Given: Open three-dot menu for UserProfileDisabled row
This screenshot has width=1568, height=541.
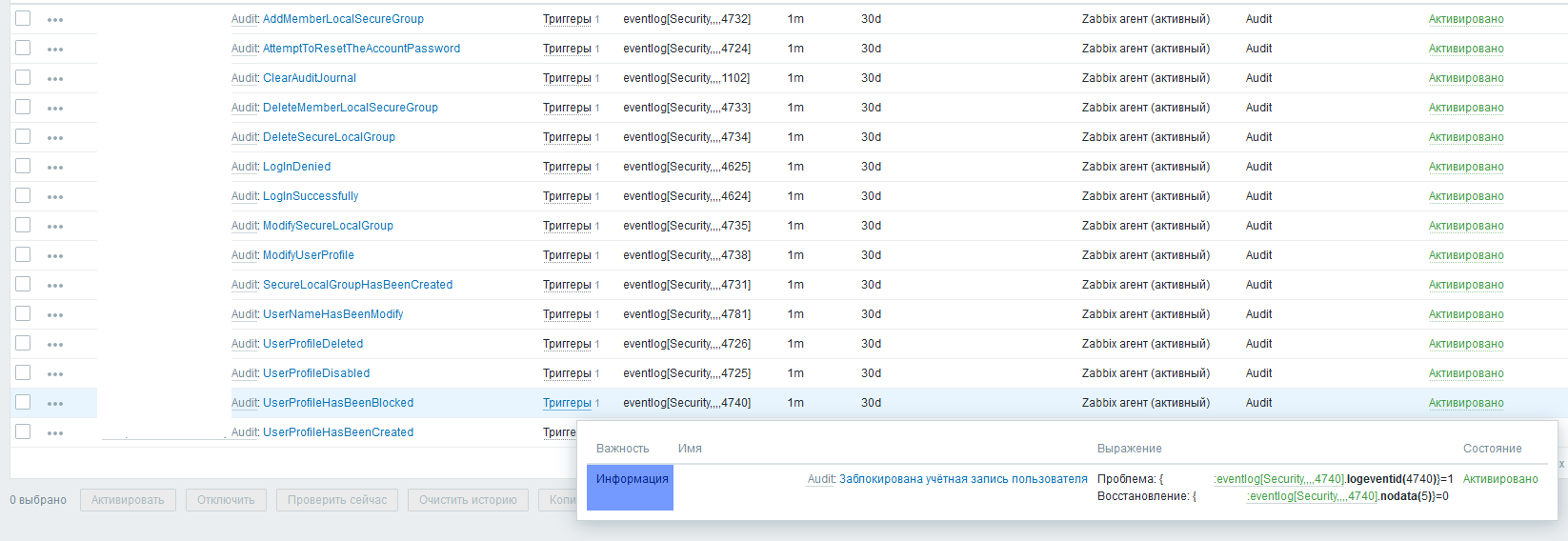Looking at the screenshot, I should (55, 374).
